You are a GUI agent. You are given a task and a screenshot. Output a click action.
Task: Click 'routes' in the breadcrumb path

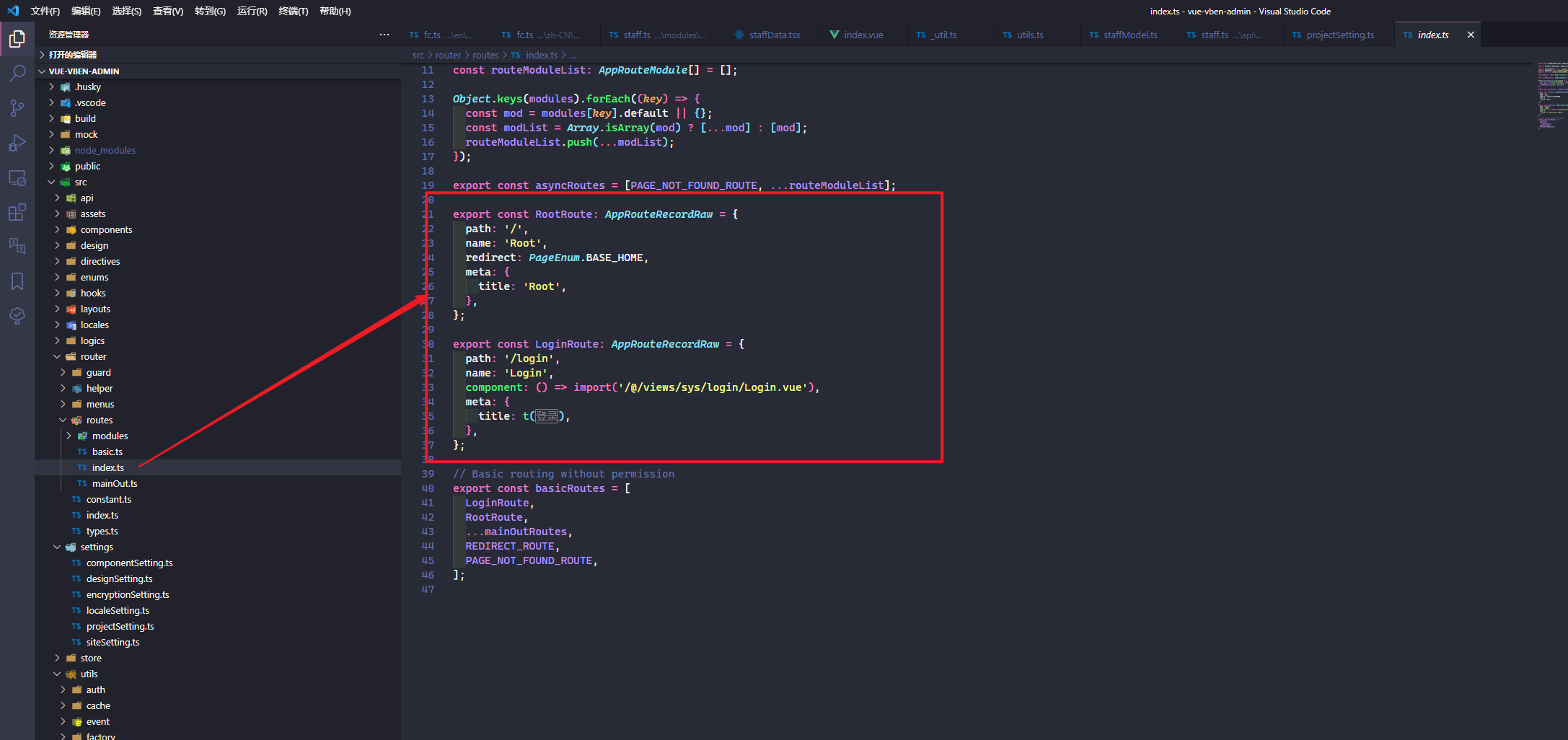tap(485, 55)
